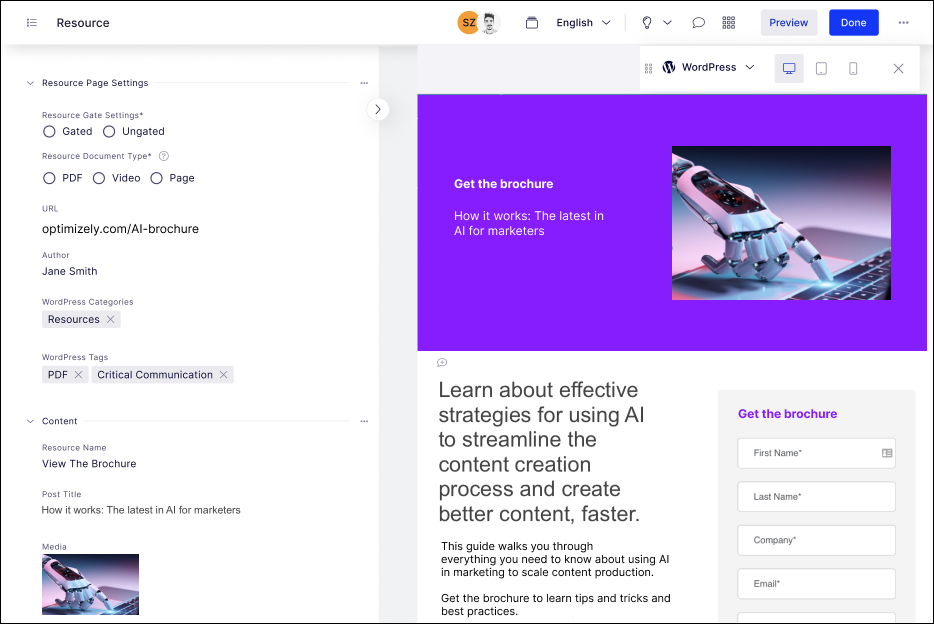Viewport: 934px width, 624px height.
Task: Open the WordPress integration icon menu
Action: [x=668, y=67]
